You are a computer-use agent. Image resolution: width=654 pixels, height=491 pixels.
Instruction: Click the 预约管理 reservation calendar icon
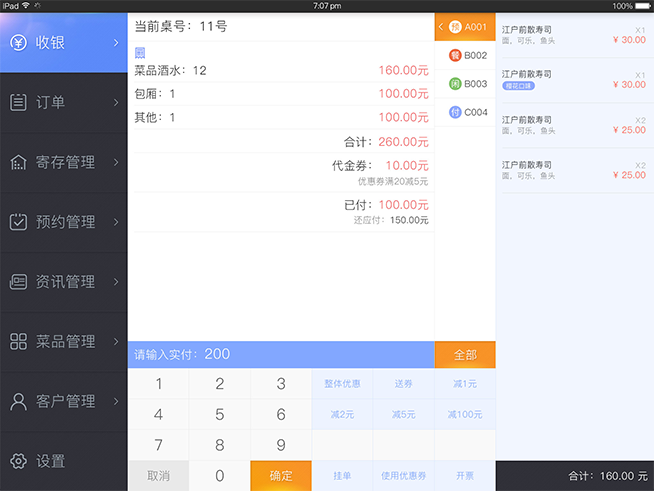tap(18, 222)
